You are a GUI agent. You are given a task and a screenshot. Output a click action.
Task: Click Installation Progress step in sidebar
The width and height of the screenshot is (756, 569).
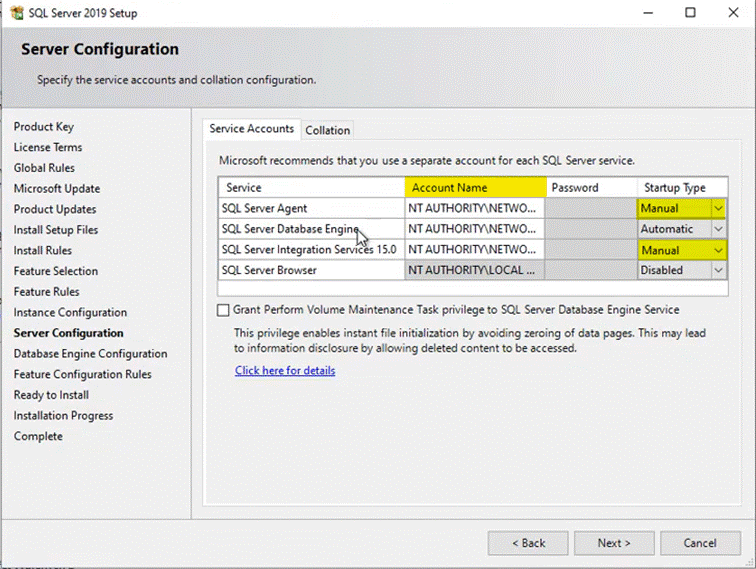pos(63,416)
